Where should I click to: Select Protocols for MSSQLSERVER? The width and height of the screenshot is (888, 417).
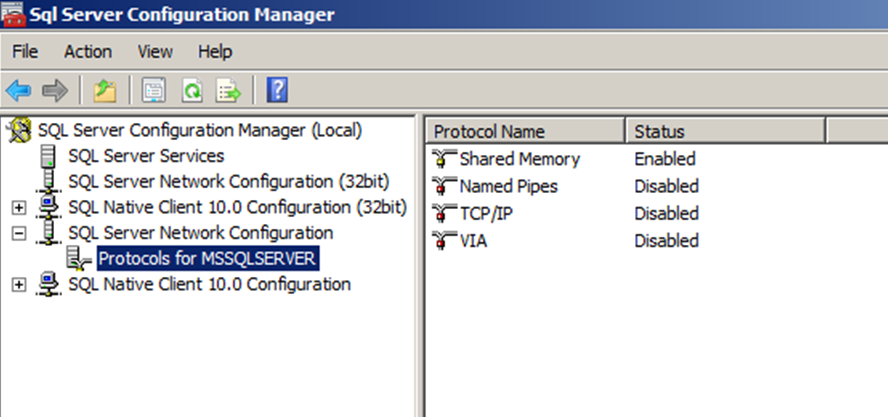tap(207, 259)
